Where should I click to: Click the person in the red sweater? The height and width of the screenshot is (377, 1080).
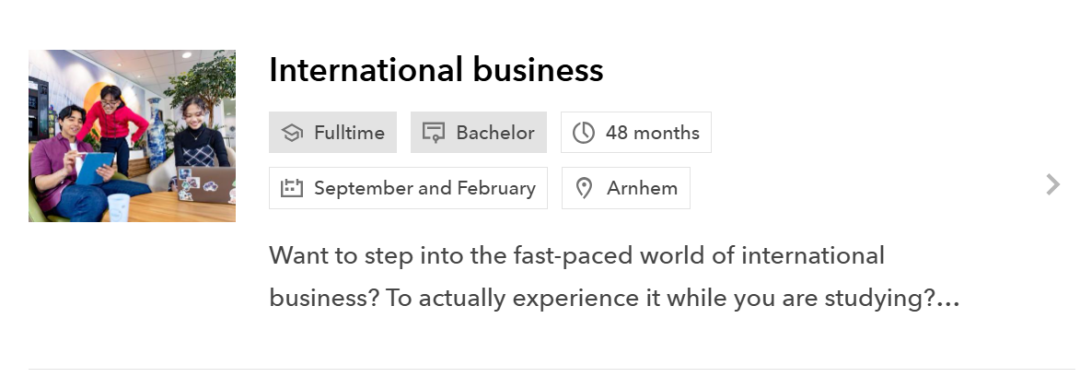pyautogui.click(x=114, y=130)
